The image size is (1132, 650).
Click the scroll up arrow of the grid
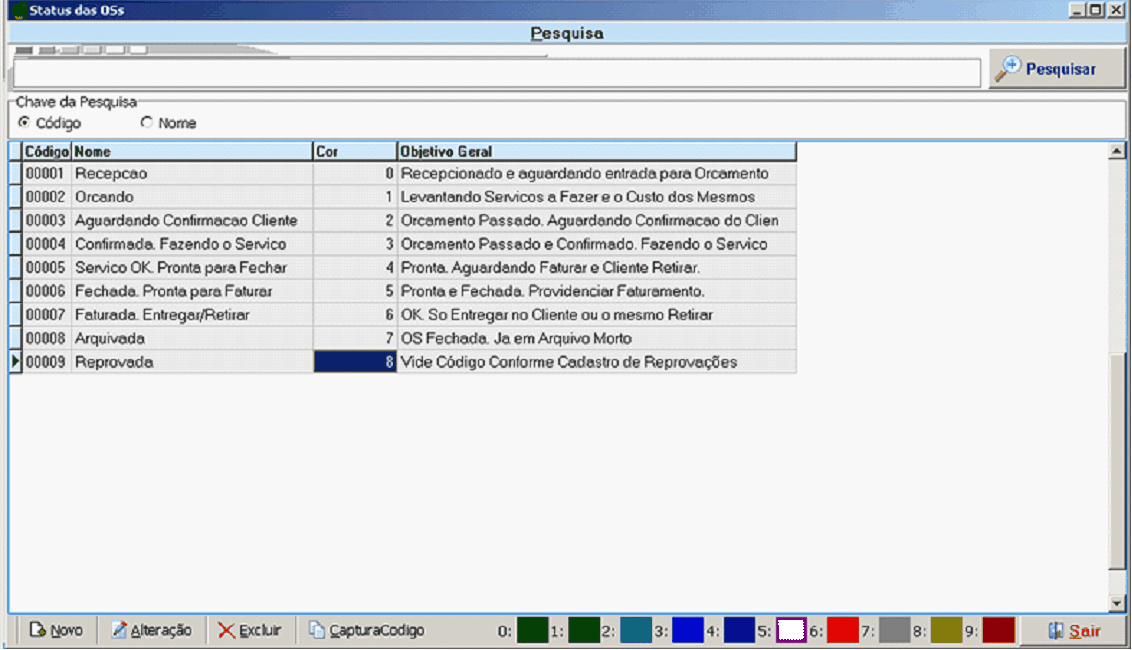1118,151
